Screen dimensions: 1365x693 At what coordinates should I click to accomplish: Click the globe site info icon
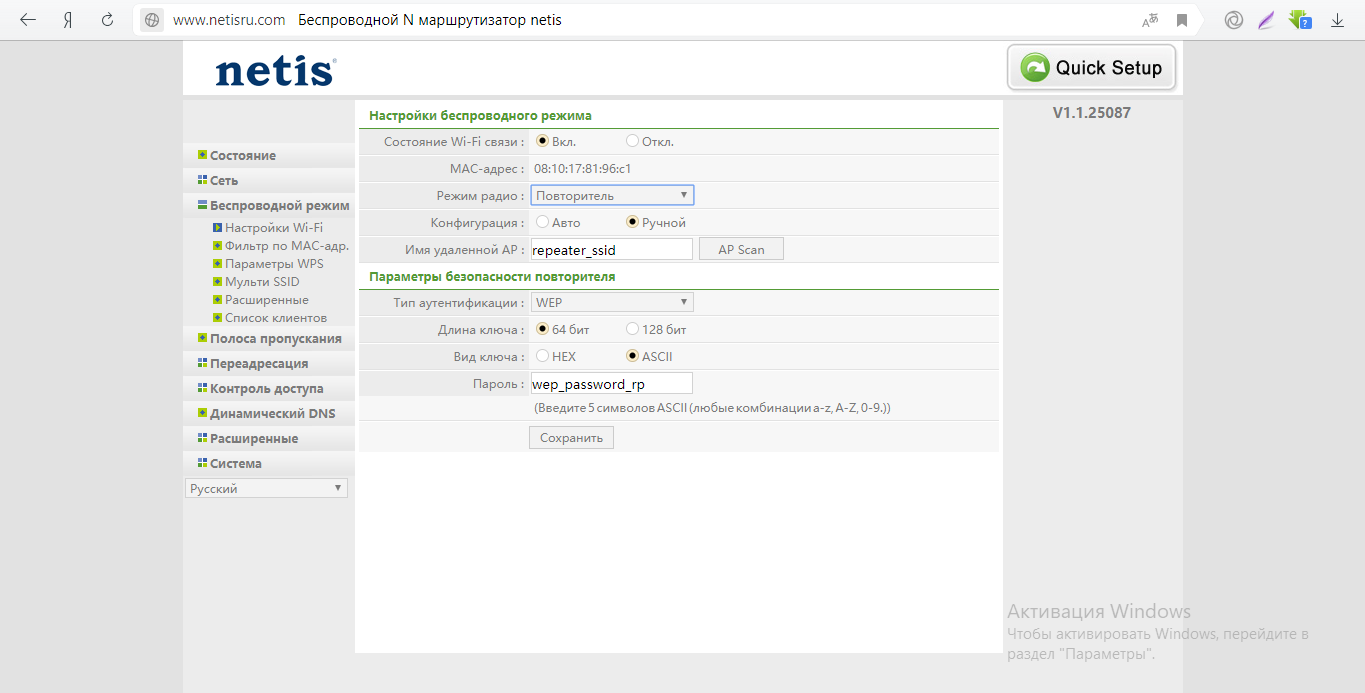pyautogui.click(x=152, y=20)
